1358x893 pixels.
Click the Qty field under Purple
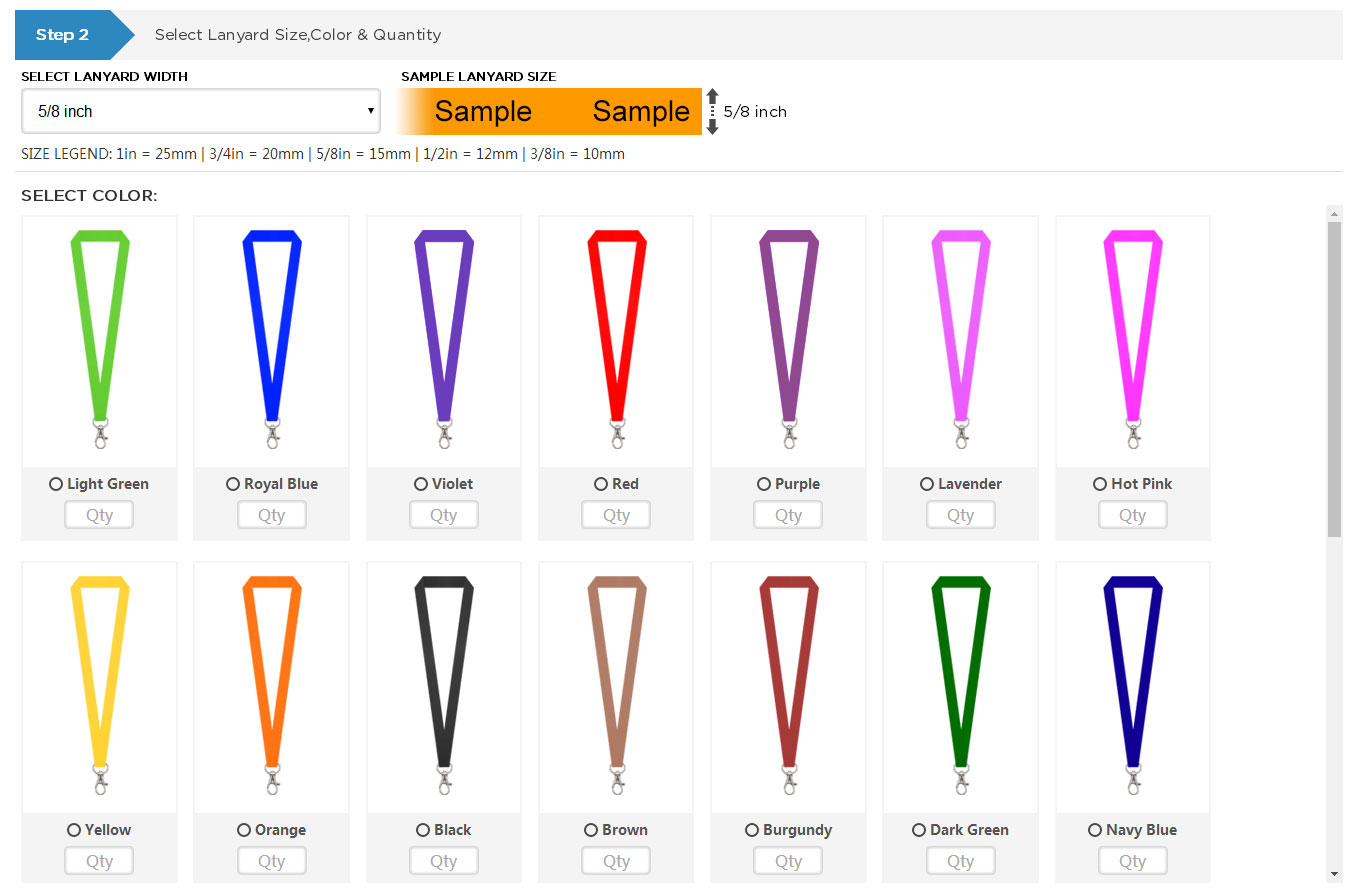[788, 515]
